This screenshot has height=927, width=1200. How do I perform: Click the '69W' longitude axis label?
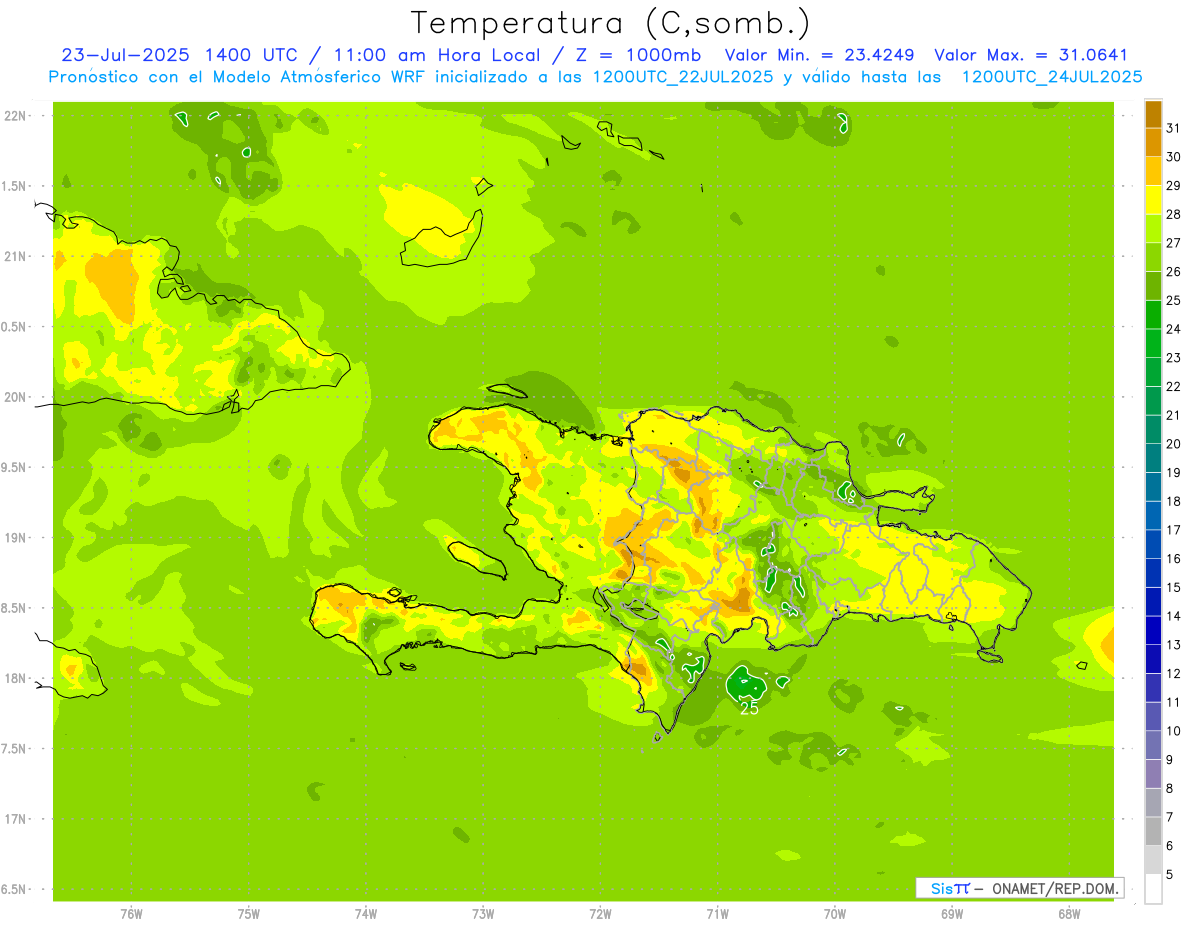point(952,914)
